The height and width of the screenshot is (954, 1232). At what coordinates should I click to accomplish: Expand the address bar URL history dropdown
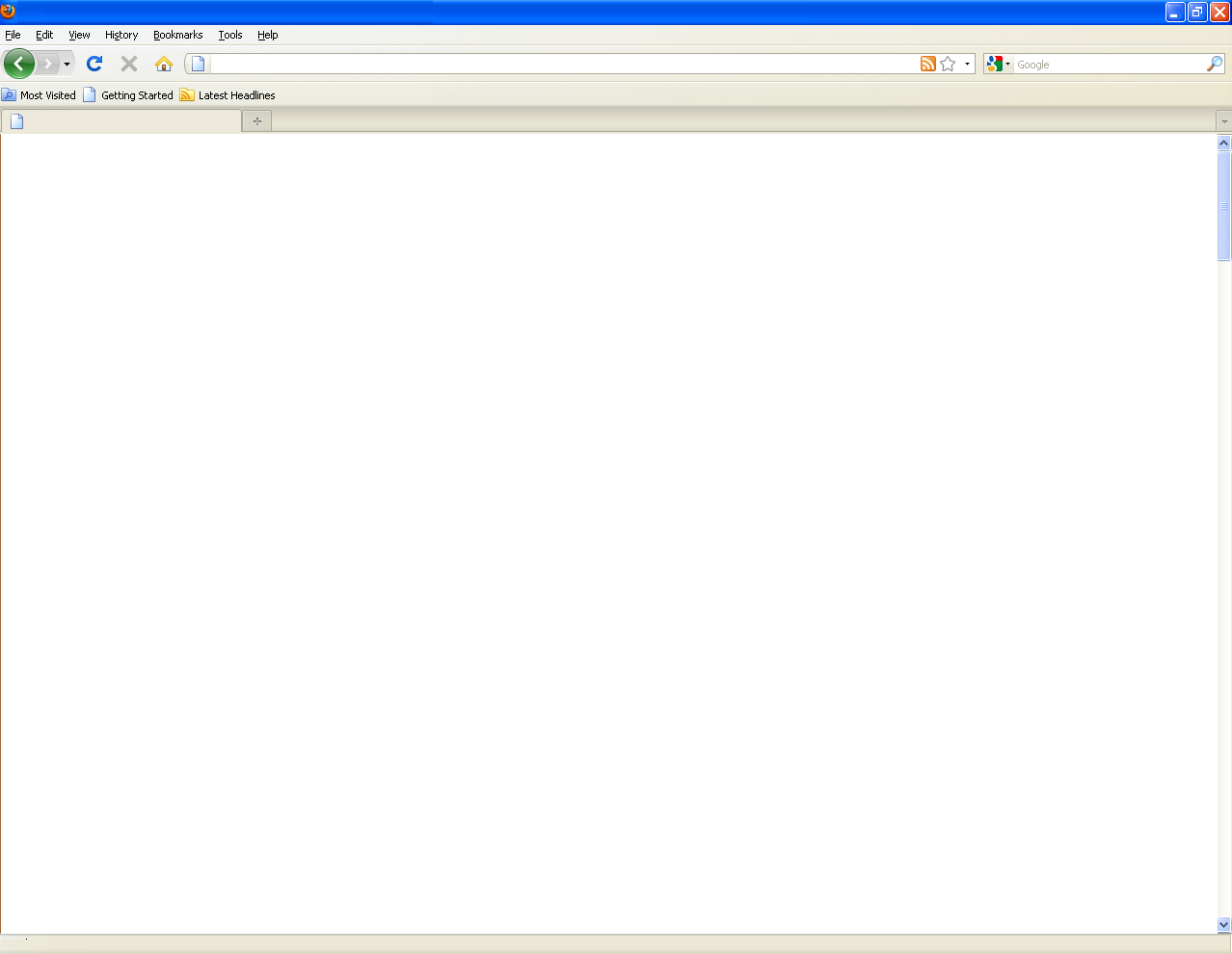(x=967, y=64)
